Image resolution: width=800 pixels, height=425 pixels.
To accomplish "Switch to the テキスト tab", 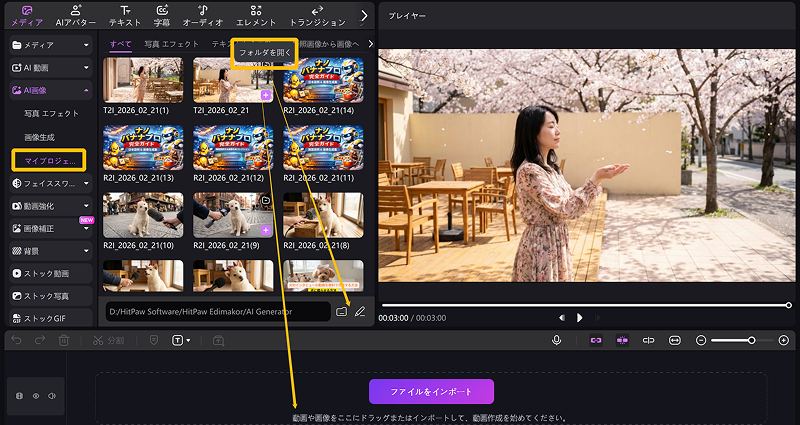I will tap(125, 16).
